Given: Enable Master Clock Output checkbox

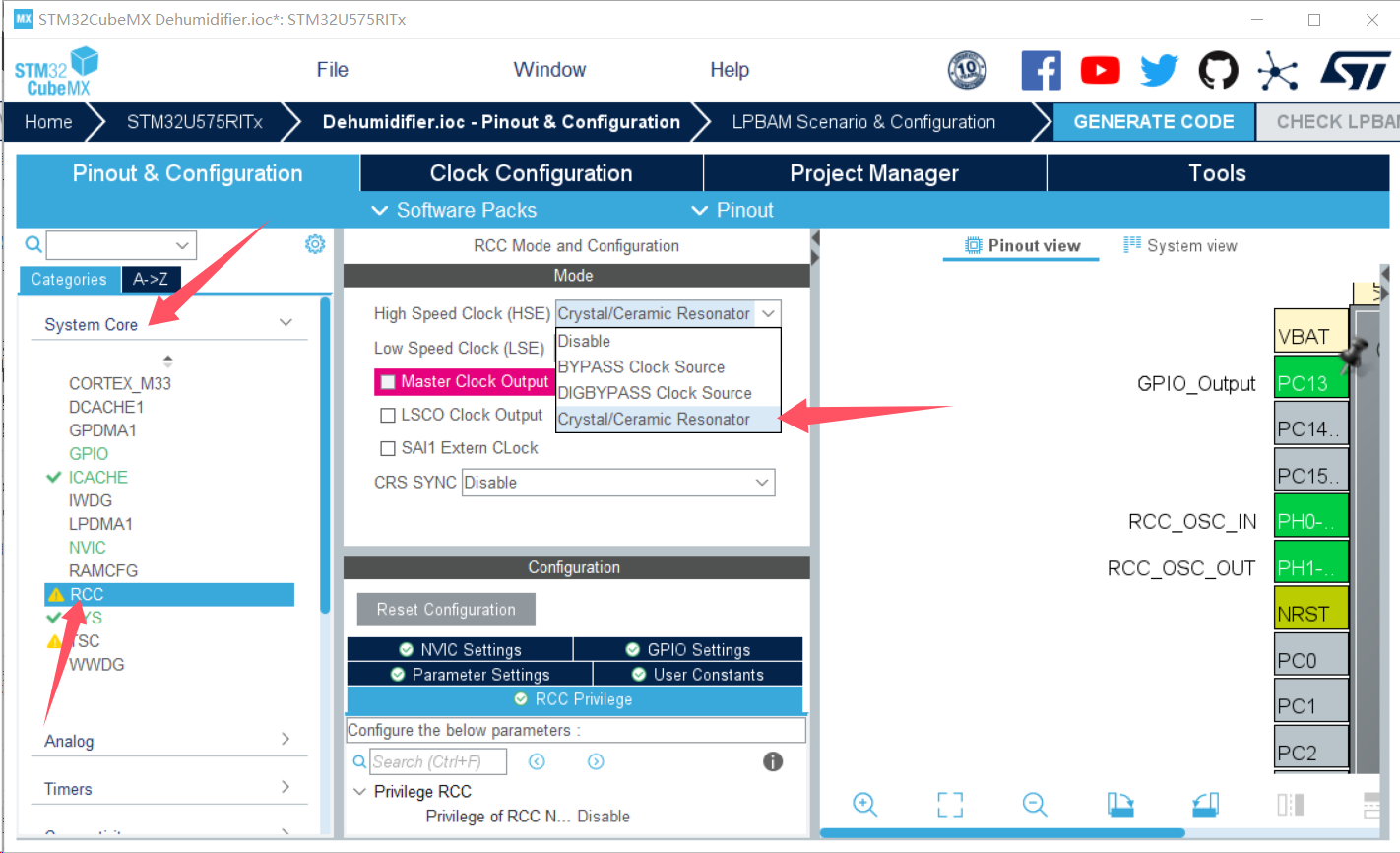Looking at the screenshot, I should [388, 382].
